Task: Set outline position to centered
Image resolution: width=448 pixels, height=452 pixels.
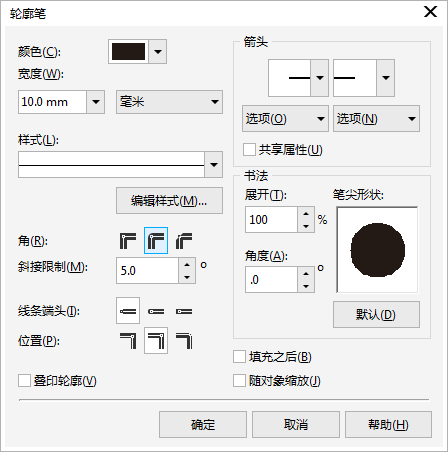Action: 156,341
